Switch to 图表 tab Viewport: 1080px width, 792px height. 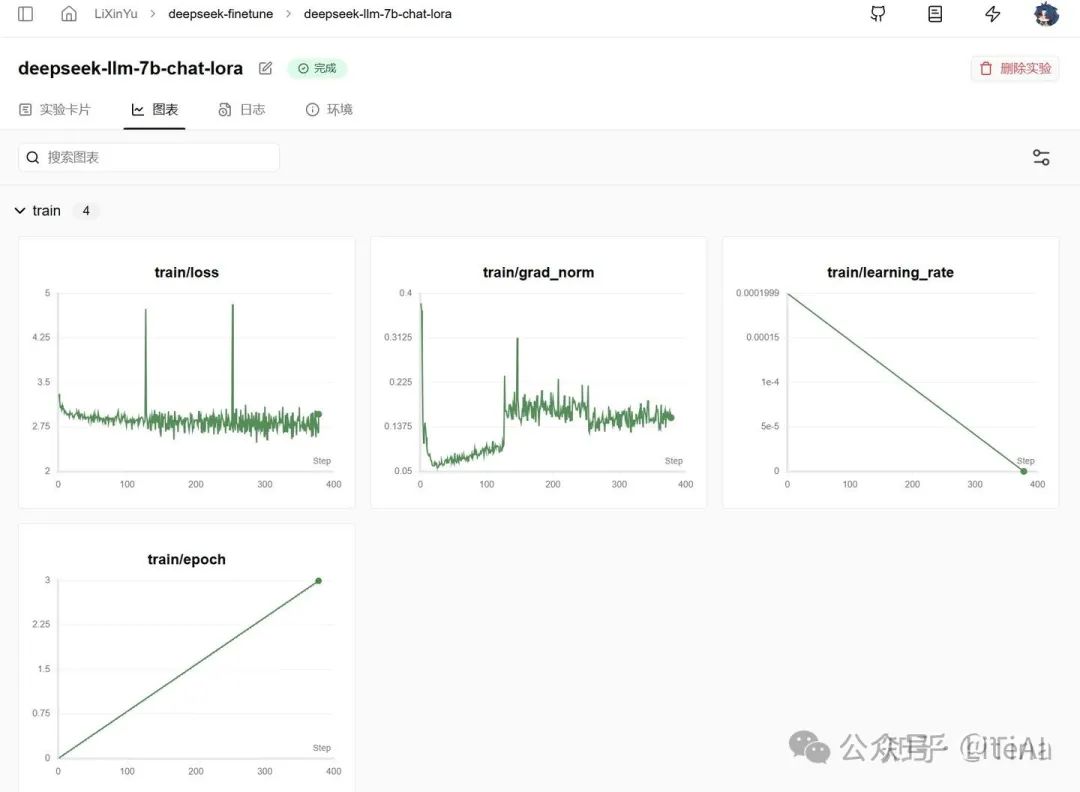pyautogui.click(x=155, y=110)
